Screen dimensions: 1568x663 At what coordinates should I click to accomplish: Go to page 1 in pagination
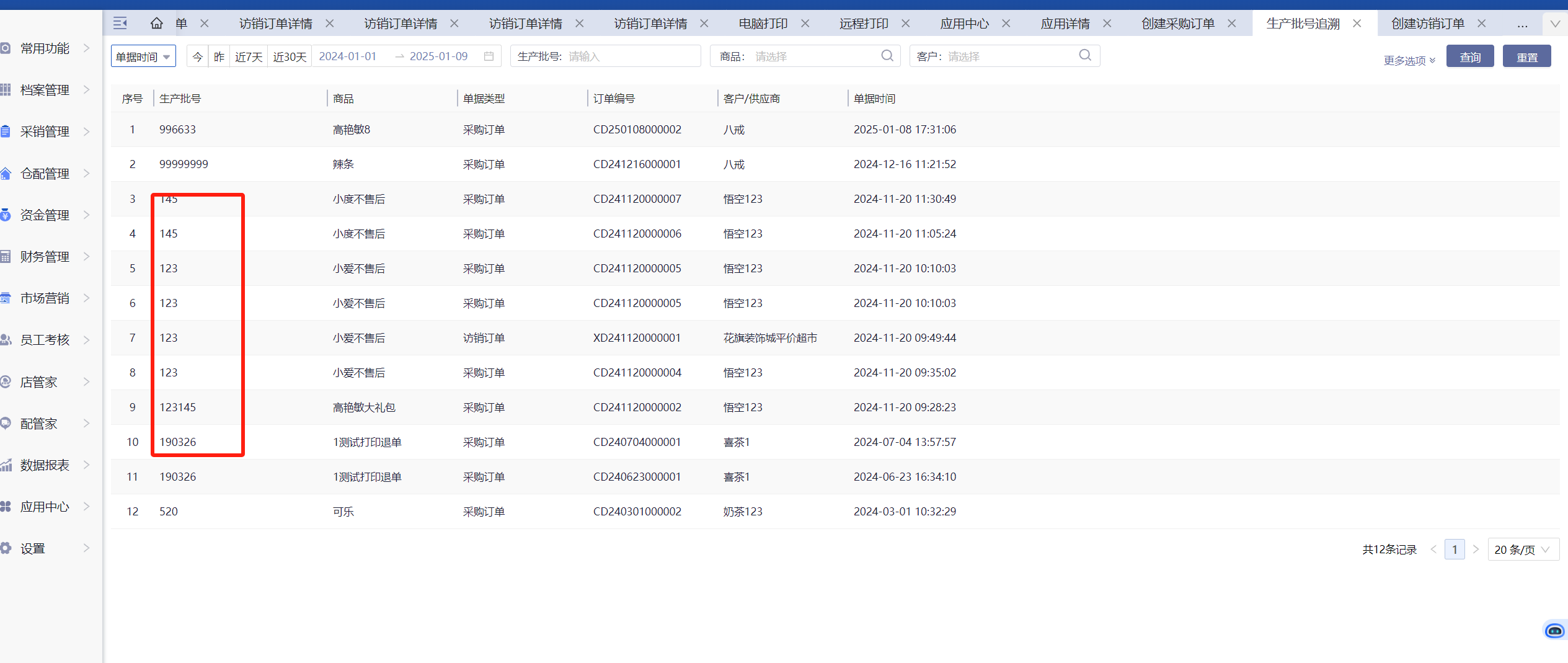point(1455,550)
